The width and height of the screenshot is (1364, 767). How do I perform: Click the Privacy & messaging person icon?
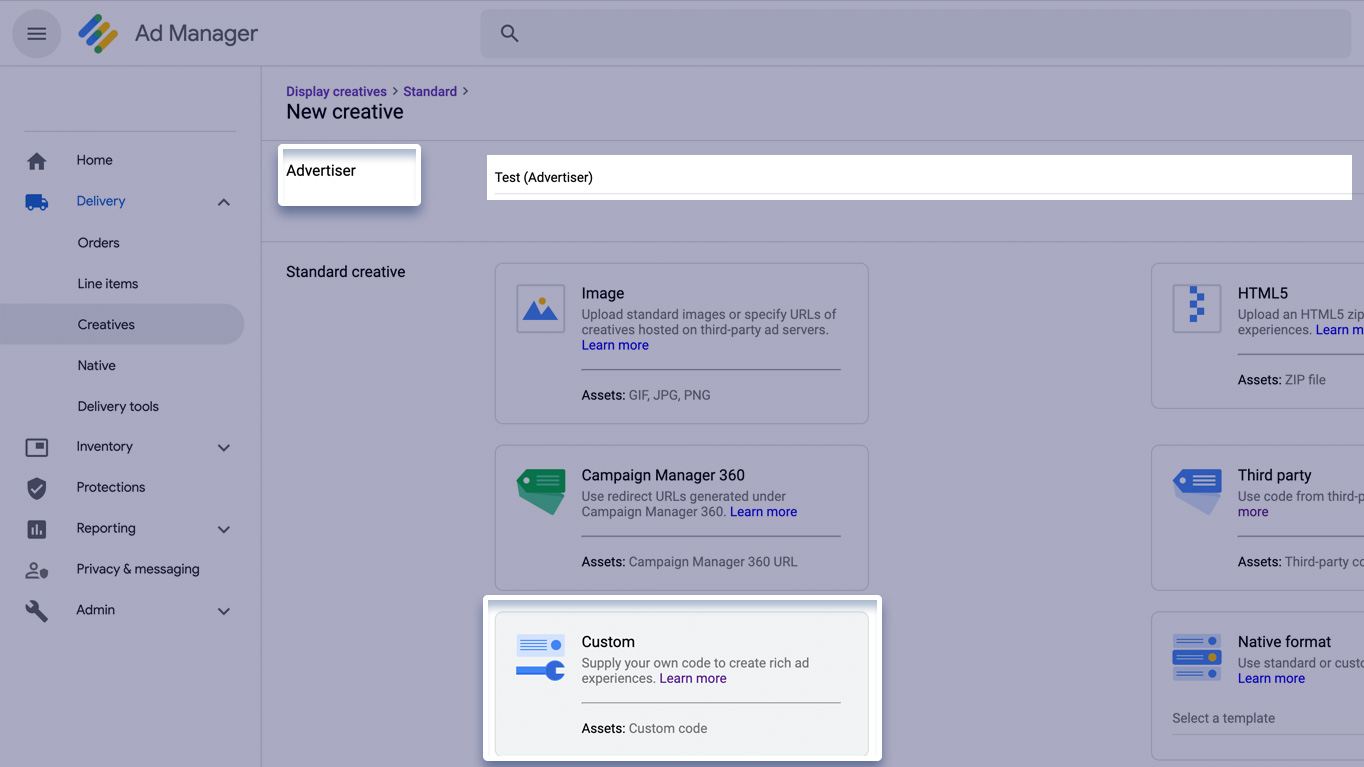coord(37,570)
